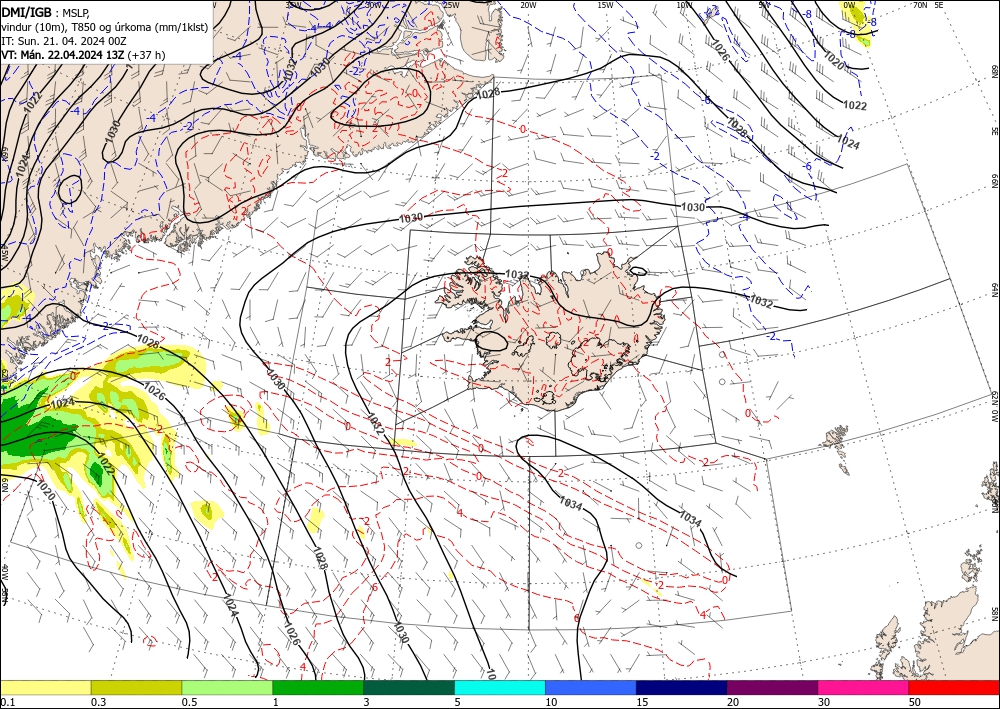Click the '15W' longitude label

[x=605, y=5]
